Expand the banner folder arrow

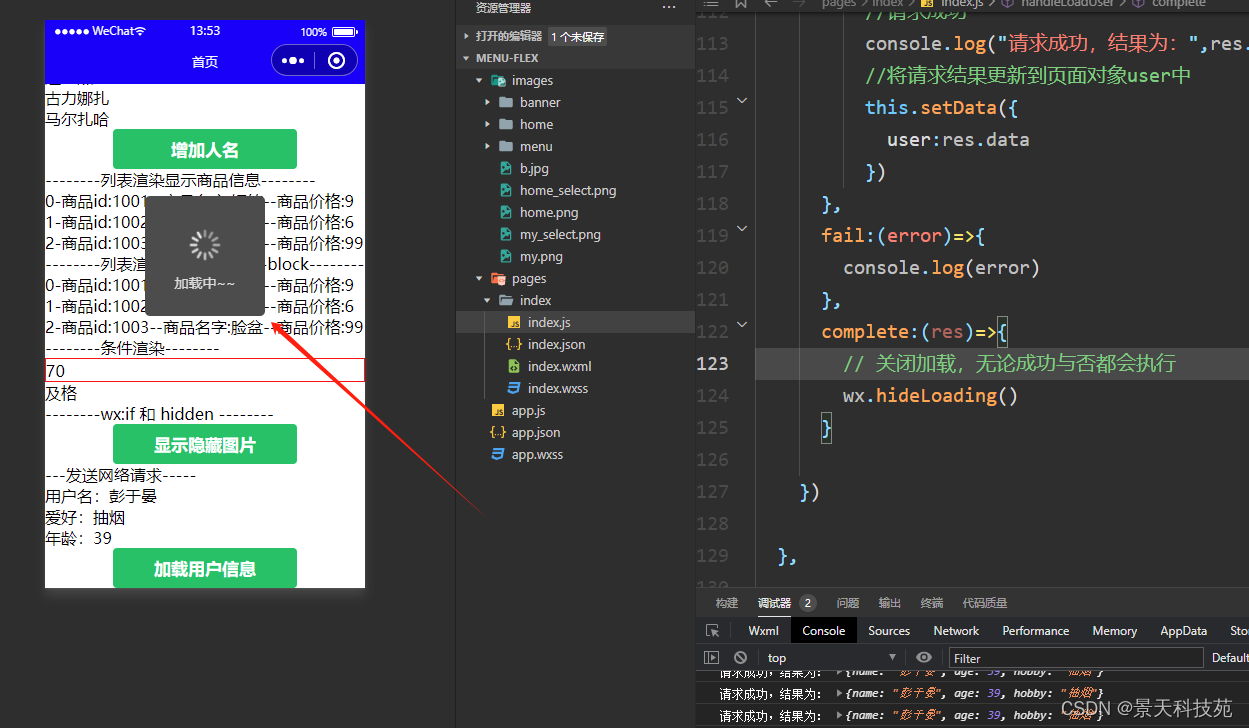pyautogui.click(x=488, y=102)
